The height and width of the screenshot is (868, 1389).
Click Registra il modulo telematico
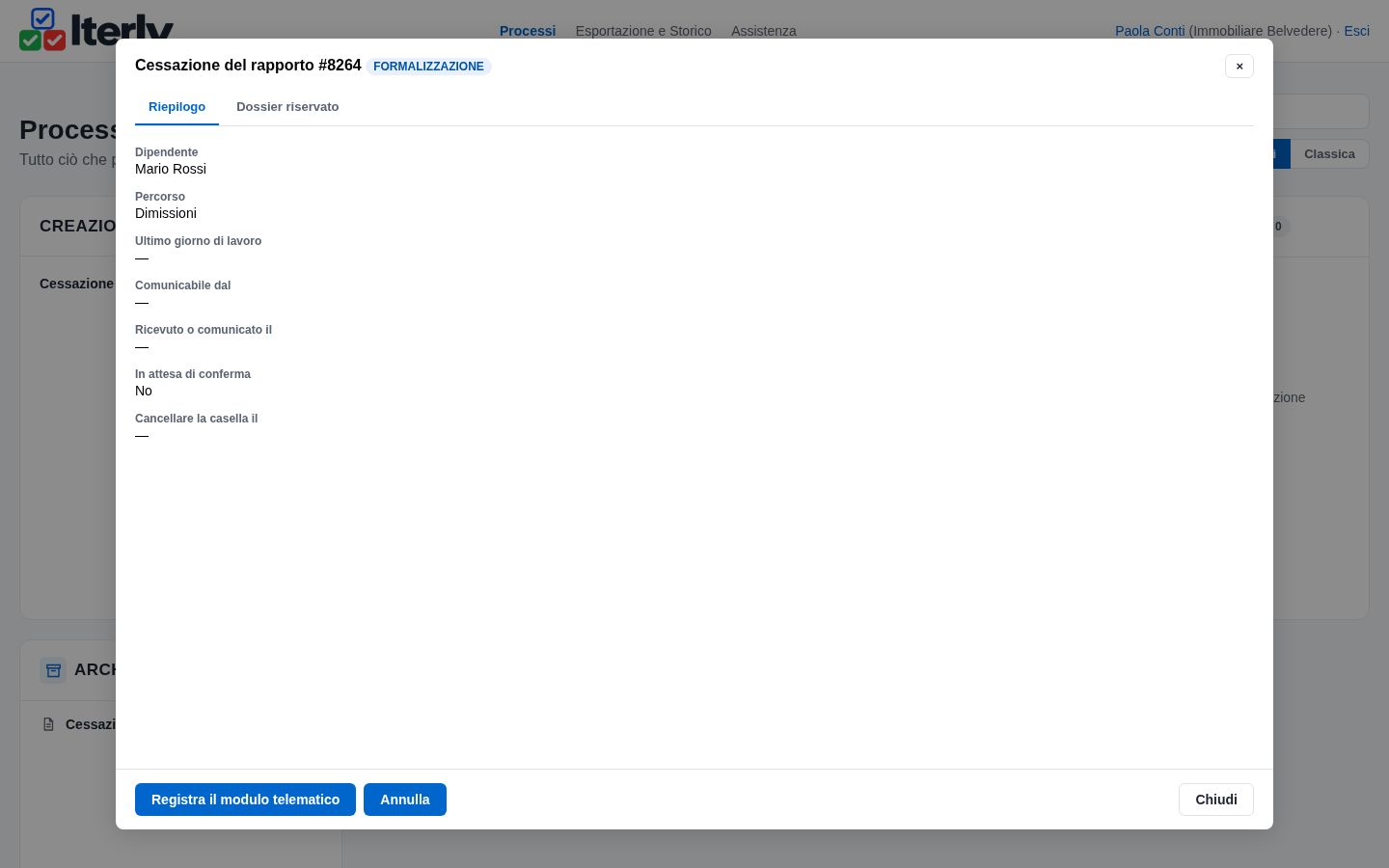pyautogui.click(x=245, y=800)
